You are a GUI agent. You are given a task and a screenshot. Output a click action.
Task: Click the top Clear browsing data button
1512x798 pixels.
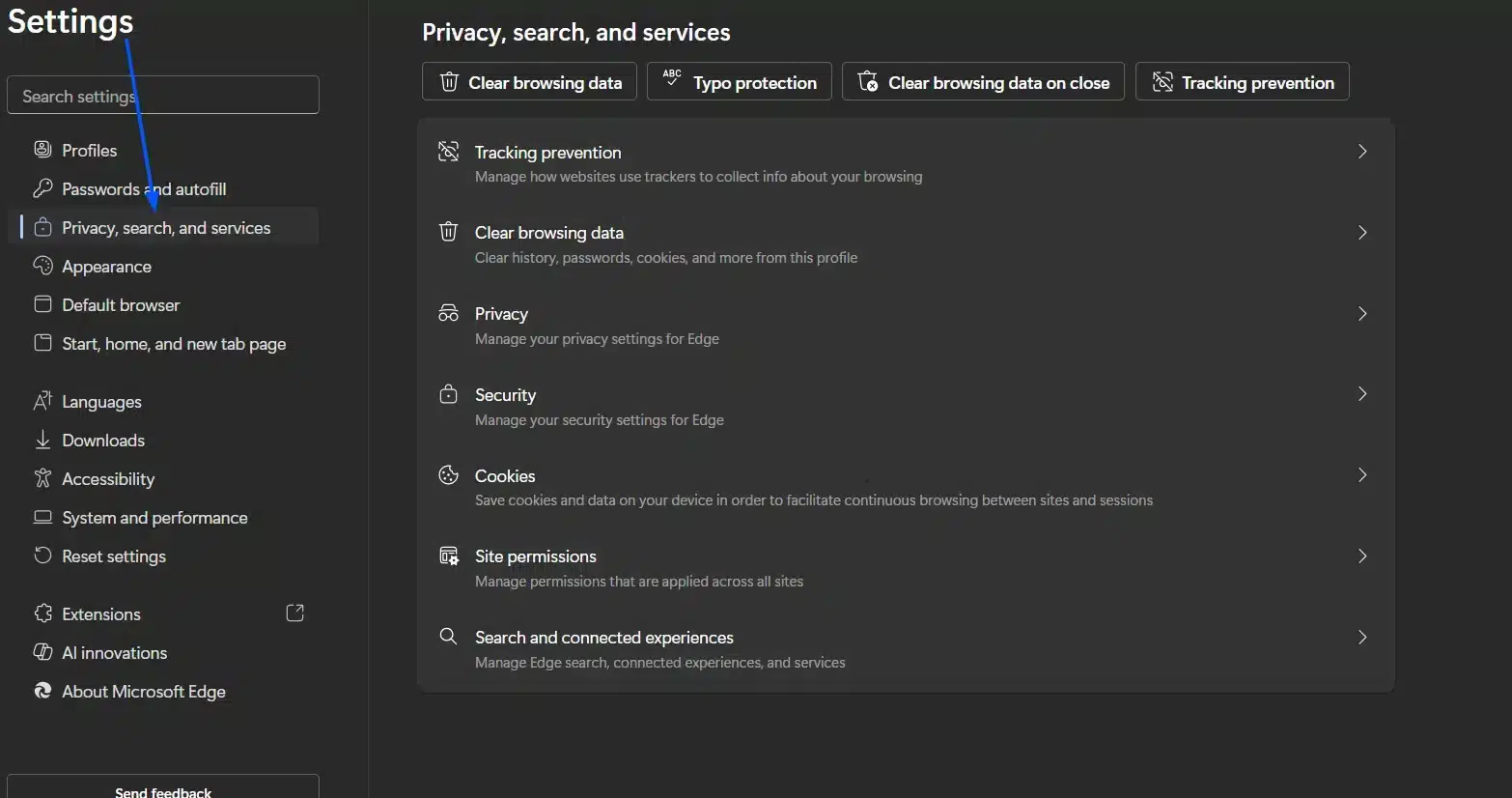tap(529, 81)
